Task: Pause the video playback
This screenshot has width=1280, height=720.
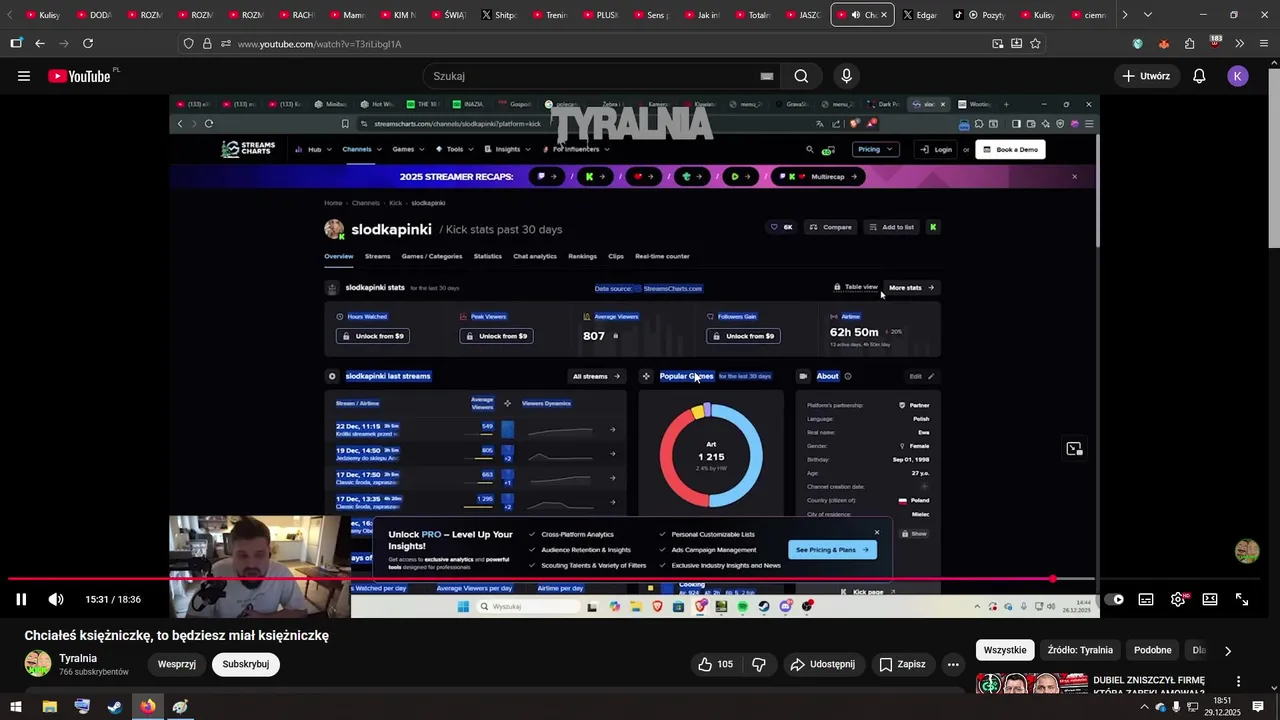Action: [x=21, y=599]
